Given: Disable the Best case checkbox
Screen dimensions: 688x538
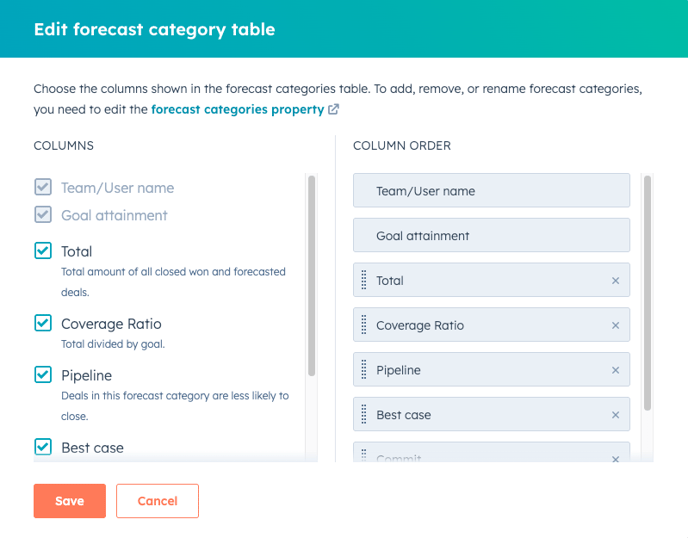Looking at the screenshot, I should tap(43, 447).
